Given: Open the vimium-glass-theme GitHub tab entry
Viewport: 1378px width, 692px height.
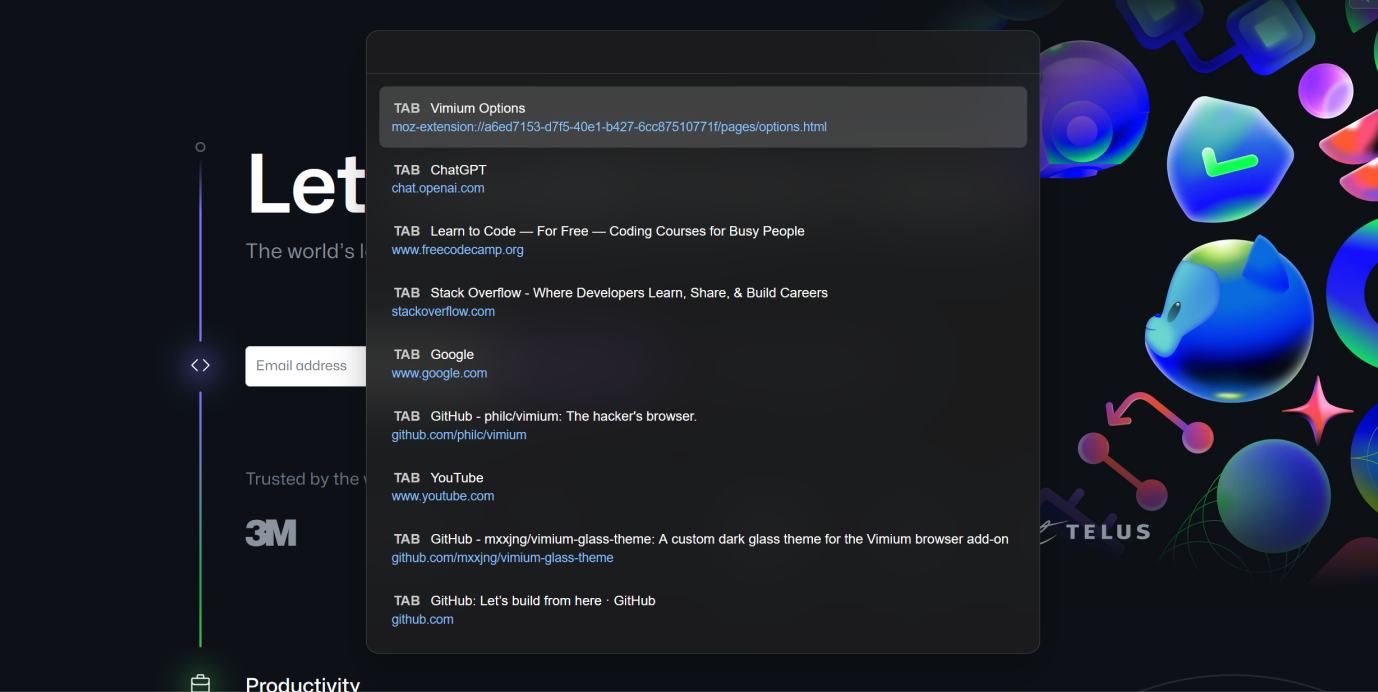Looking at the screenshot, I should click(703, 548).
